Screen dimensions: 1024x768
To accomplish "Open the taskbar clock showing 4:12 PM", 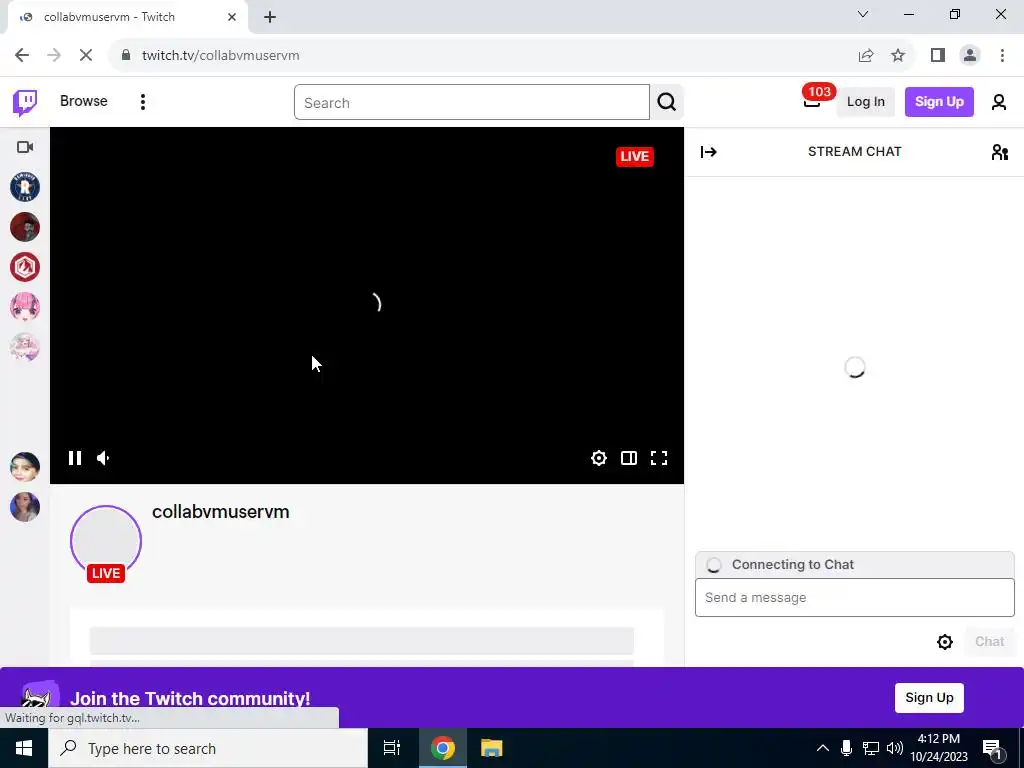I will (938, 748).
